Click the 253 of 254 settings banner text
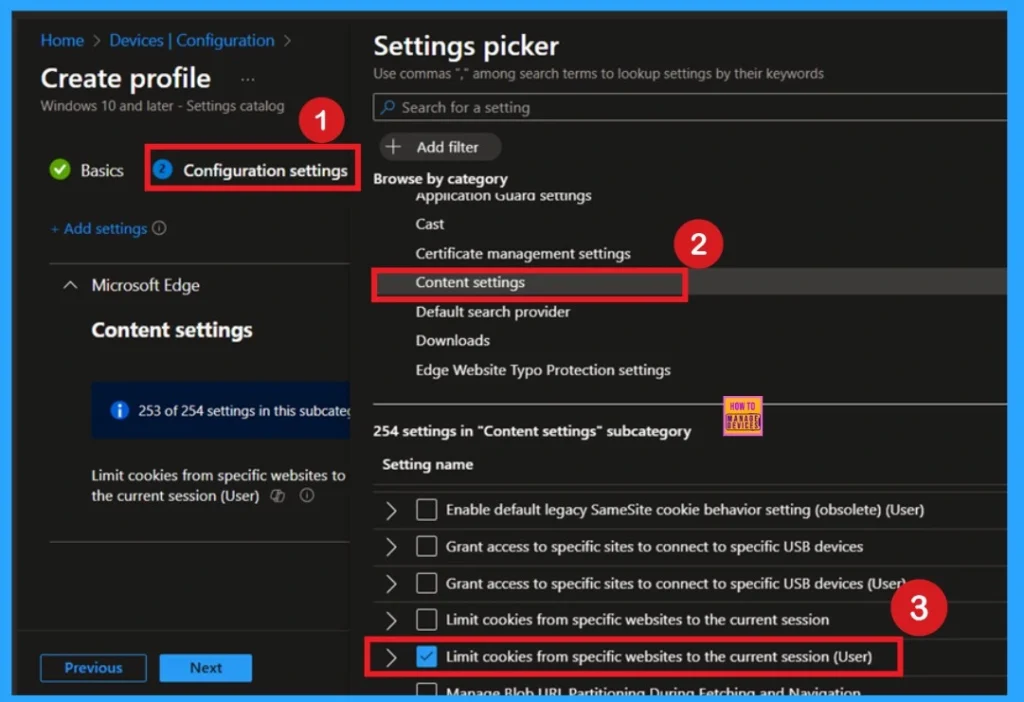Screen dimensions: 1024x702 244,411
